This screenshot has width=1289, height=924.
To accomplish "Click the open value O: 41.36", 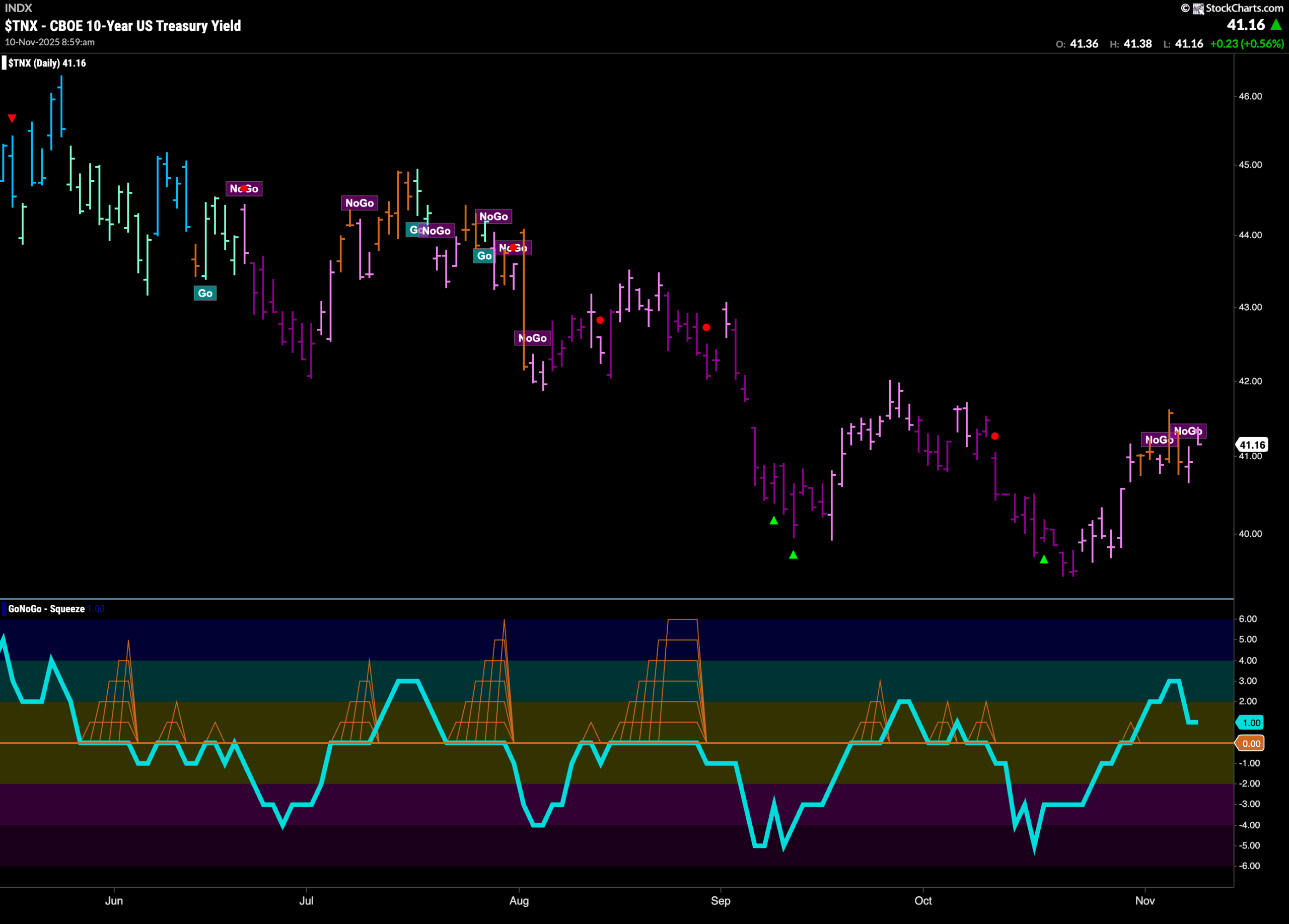I will pos(1077,44).
